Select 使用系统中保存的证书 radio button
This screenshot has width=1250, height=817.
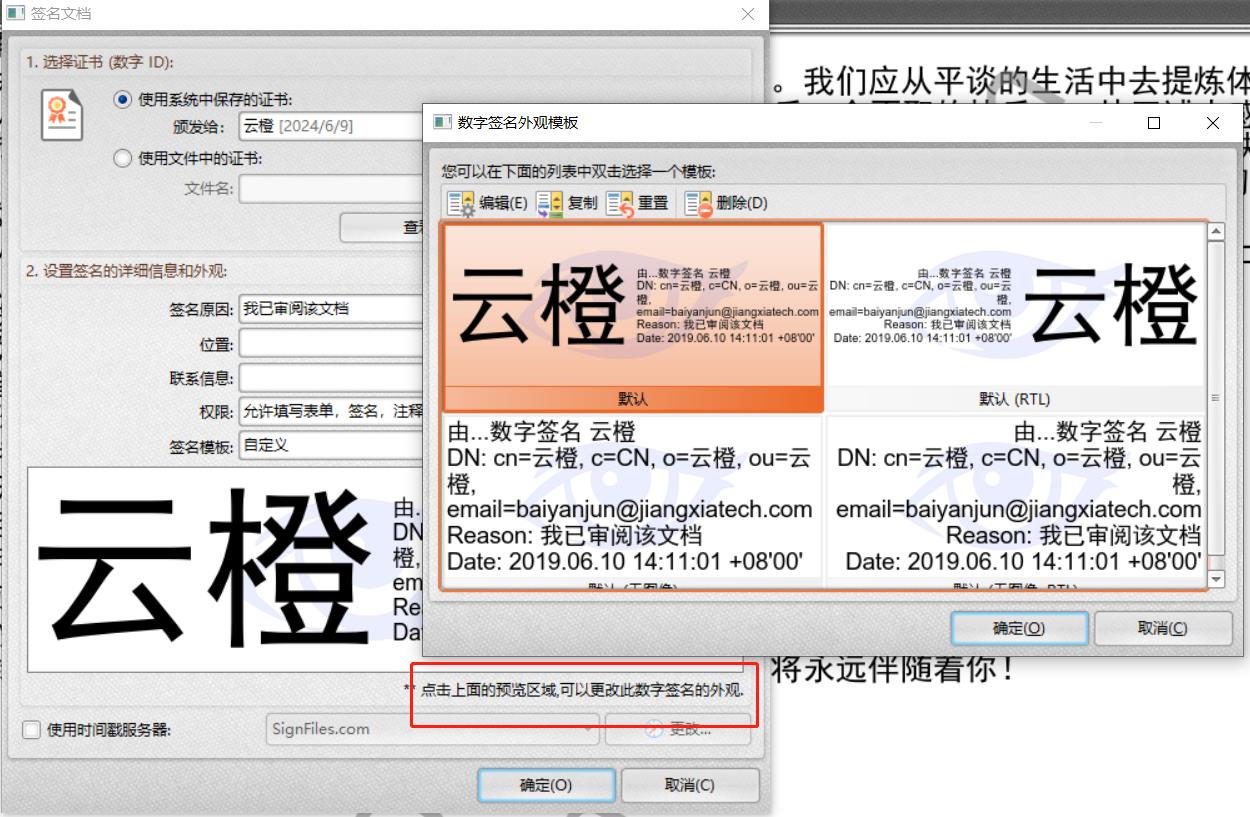coord(123,99)
